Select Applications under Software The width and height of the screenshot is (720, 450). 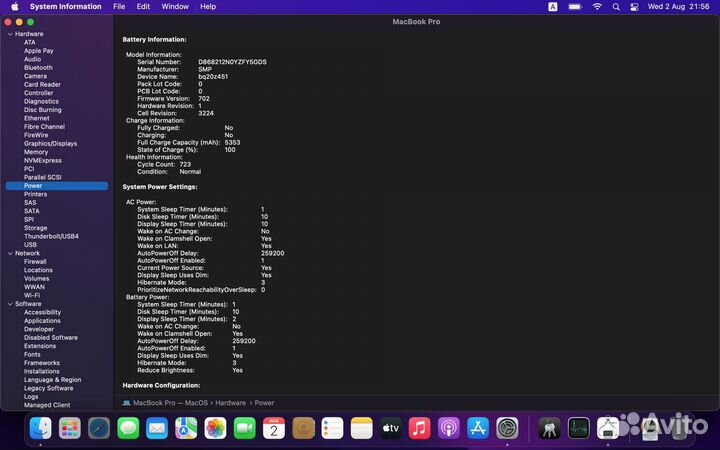pos(42,321)
